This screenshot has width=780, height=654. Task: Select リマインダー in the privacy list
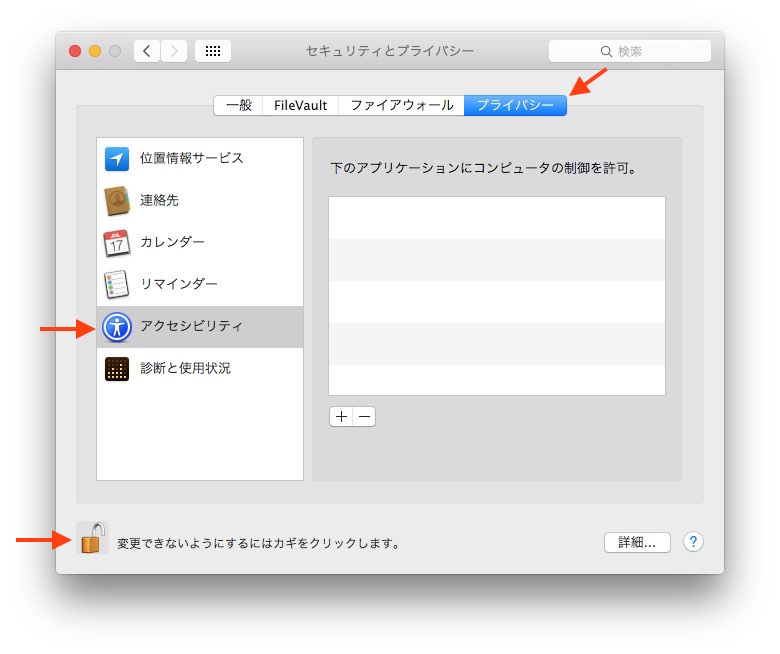[200, 284]
